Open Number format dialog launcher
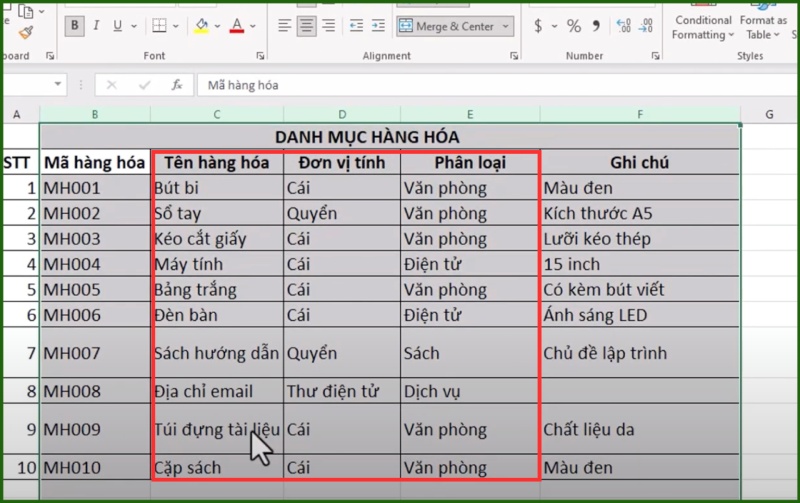800x503 pixels. point(655,56)
